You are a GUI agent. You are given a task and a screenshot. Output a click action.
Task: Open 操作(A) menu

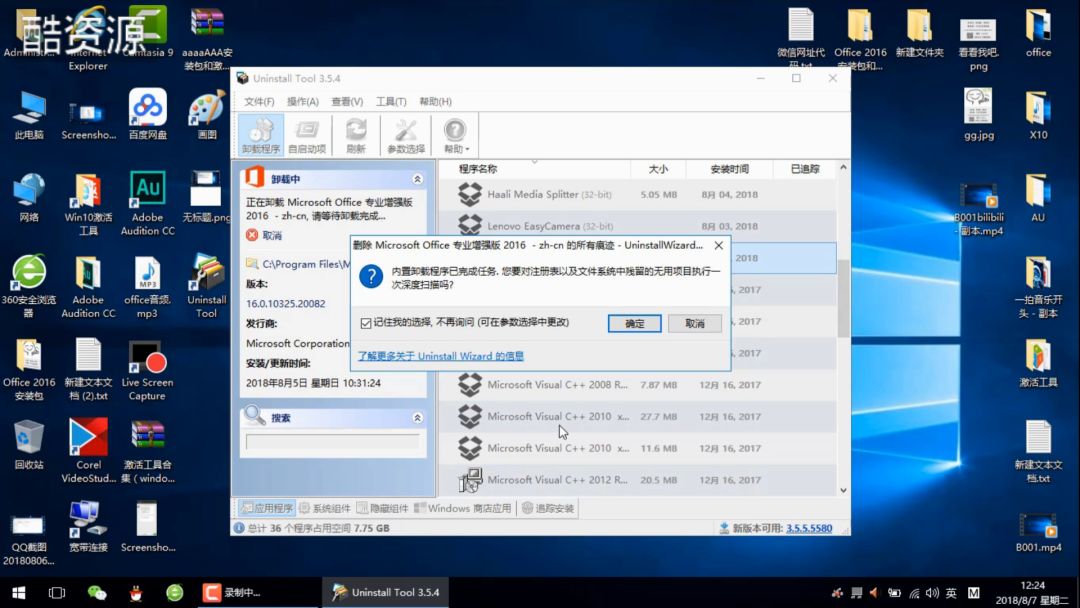point(302,102)
